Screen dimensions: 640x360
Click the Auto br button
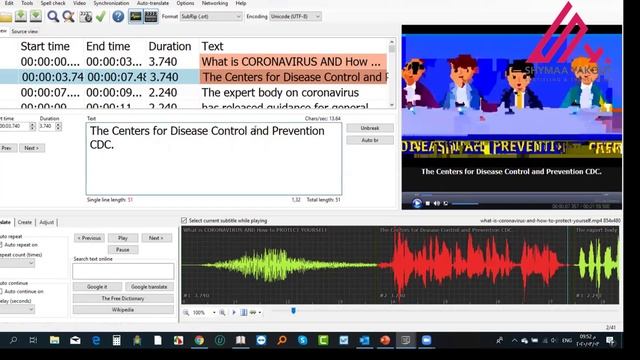click(x=370, y=140)
